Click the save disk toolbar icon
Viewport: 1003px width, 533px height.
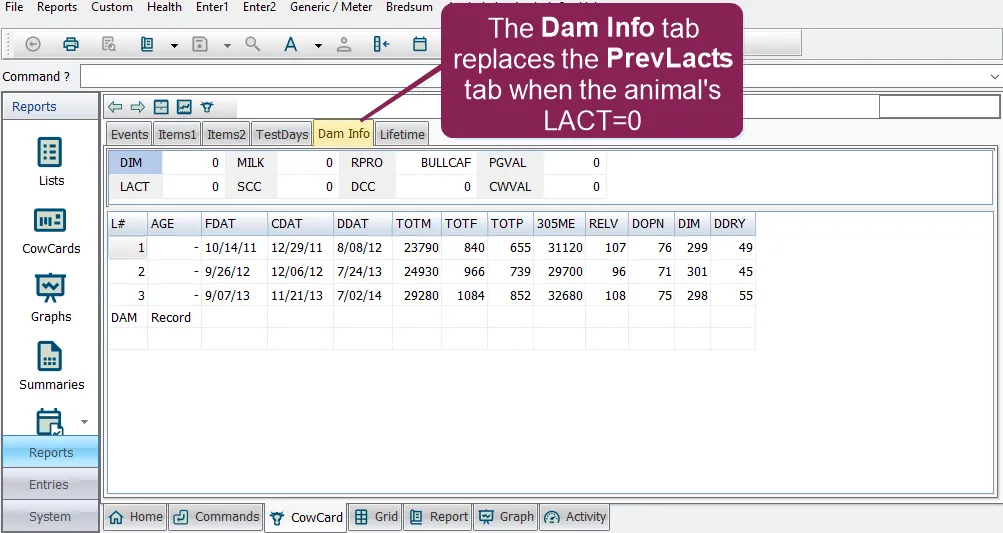click(200, 44)
